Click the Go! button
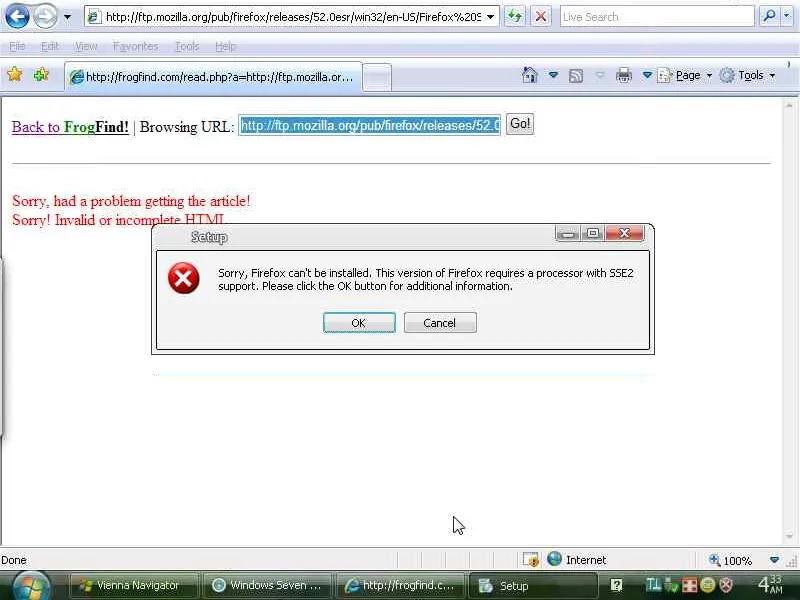The image size is (800, 600). [520, 124]
